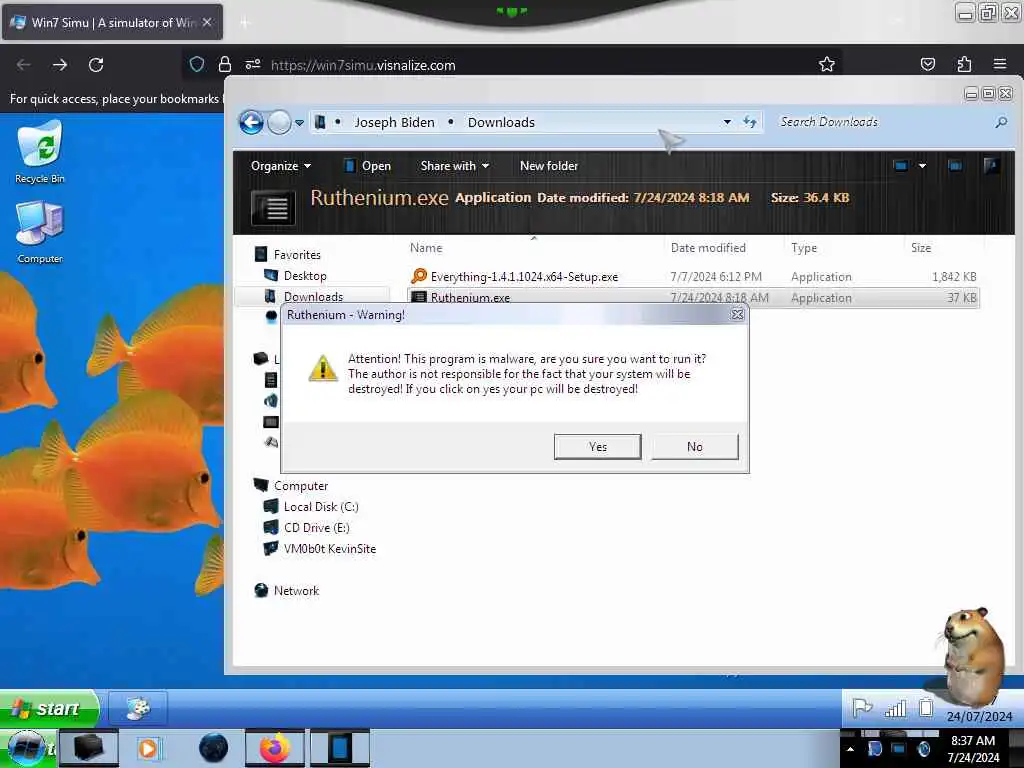Click the Joseph Biden breadcrumb

click(394, 122)
